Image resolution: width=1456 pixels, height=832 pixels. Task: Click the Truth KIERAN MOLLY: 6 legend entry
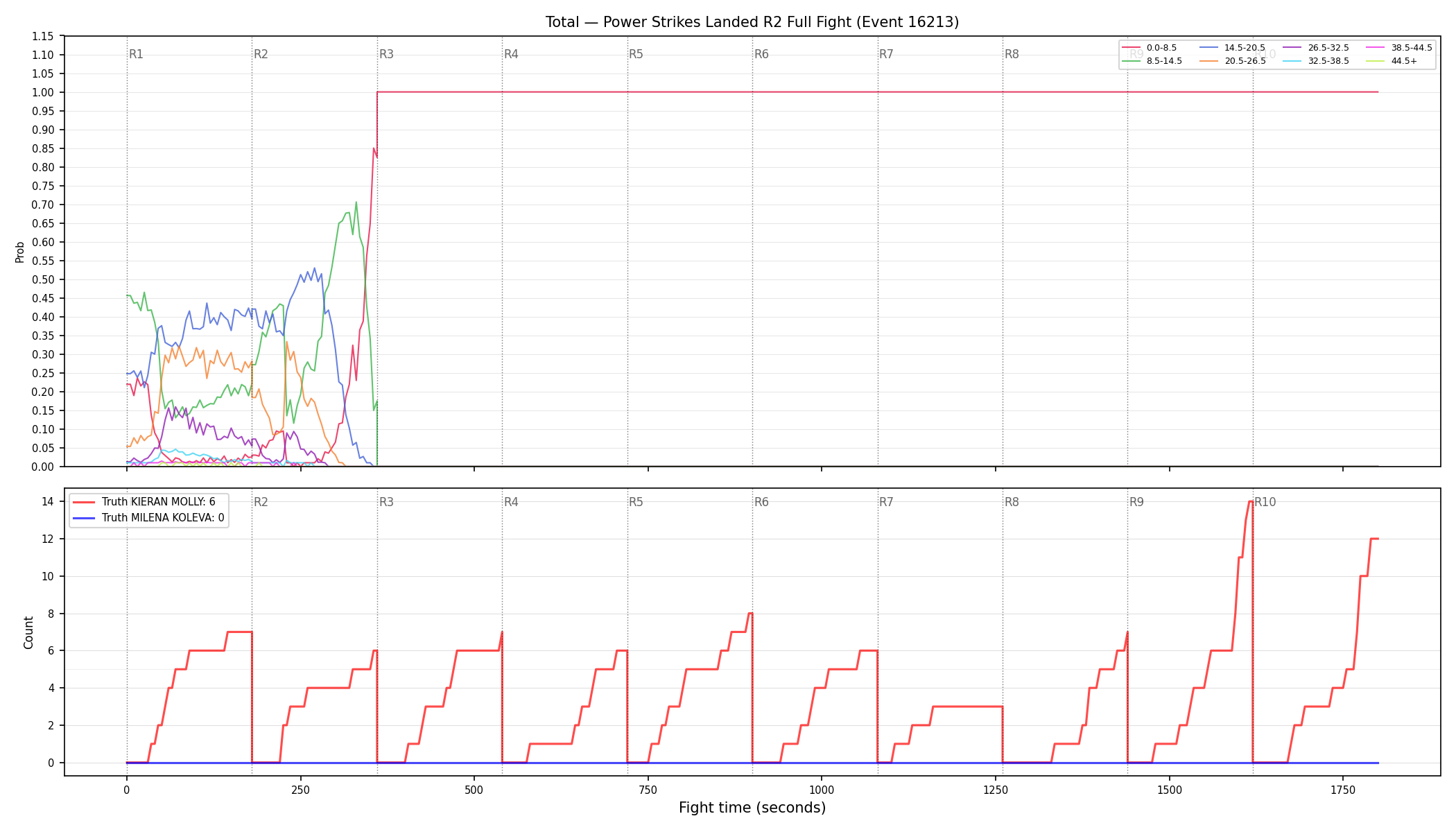coord(144,502)
